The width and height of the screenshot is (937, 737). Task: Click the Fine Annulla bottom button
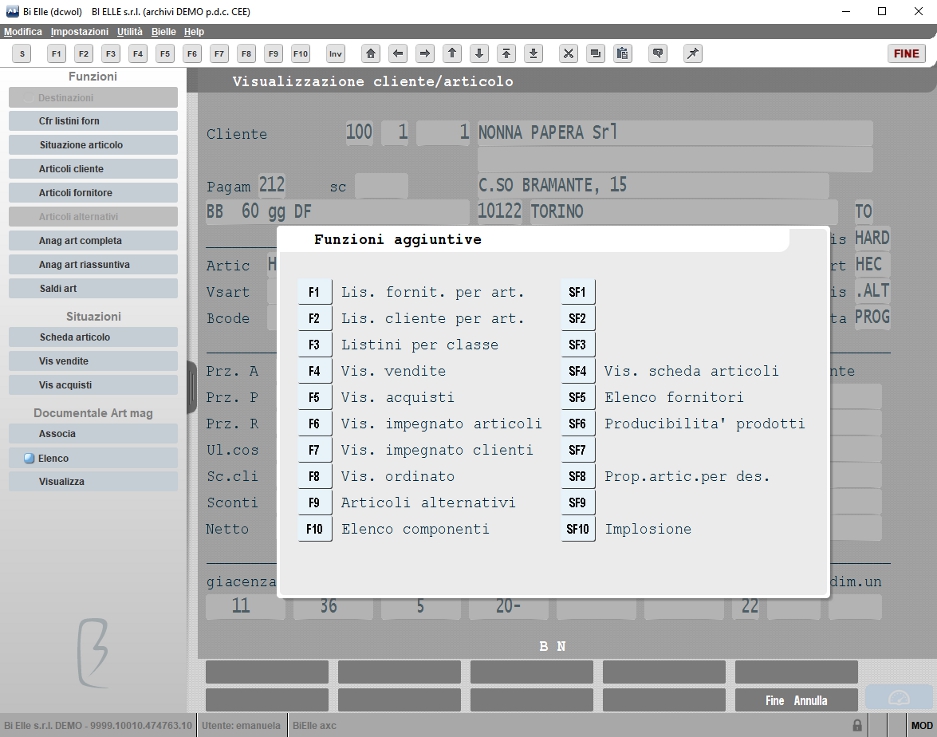click(x=796, y=700)
